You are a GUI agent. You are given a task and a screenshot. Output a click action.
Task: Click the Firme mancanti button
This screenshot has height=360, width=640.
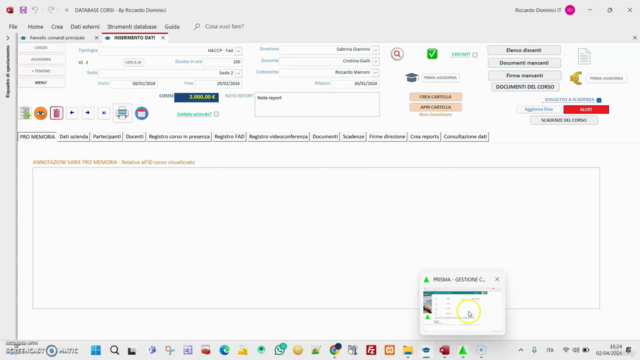click(x=524, y=76)
